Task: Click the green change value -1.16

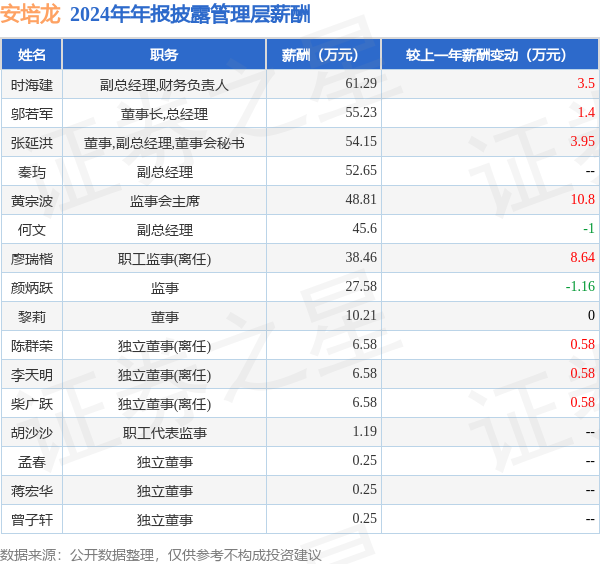Action: tap(580, 286)
